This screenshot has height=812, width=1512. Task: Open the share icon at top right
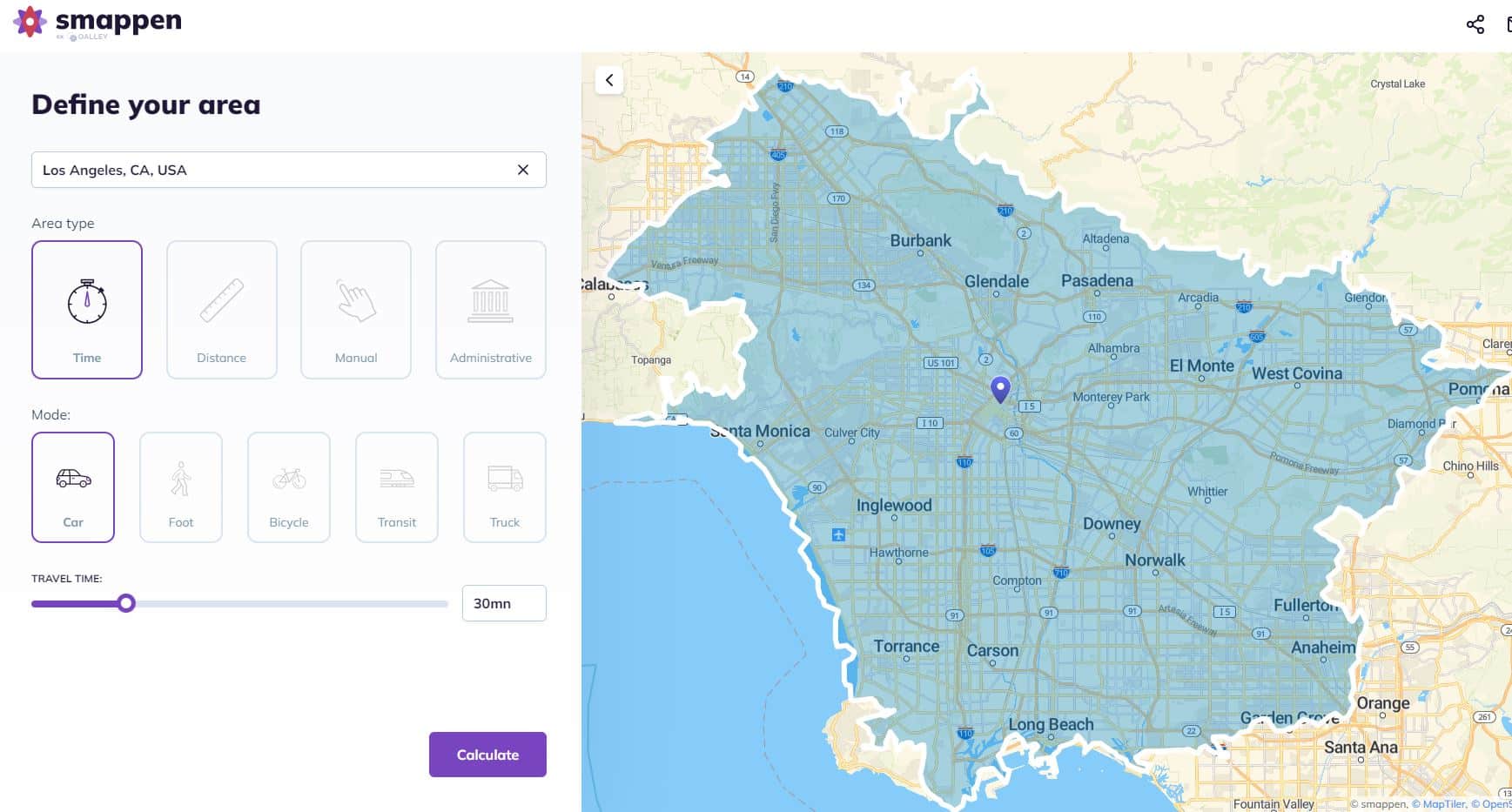(x=1475, y=24)
